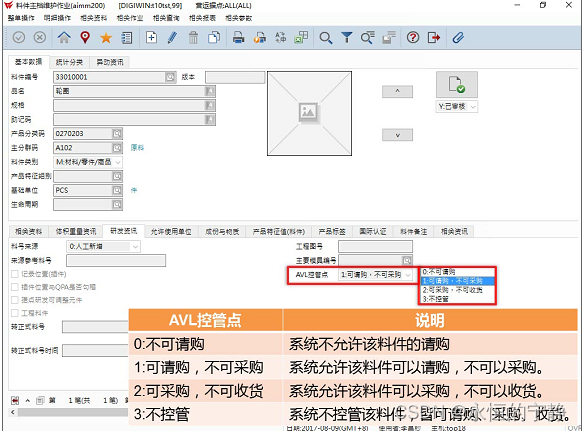Open lookup icon in 生命周期 field
Screen dimensions: 582x431
117,205
